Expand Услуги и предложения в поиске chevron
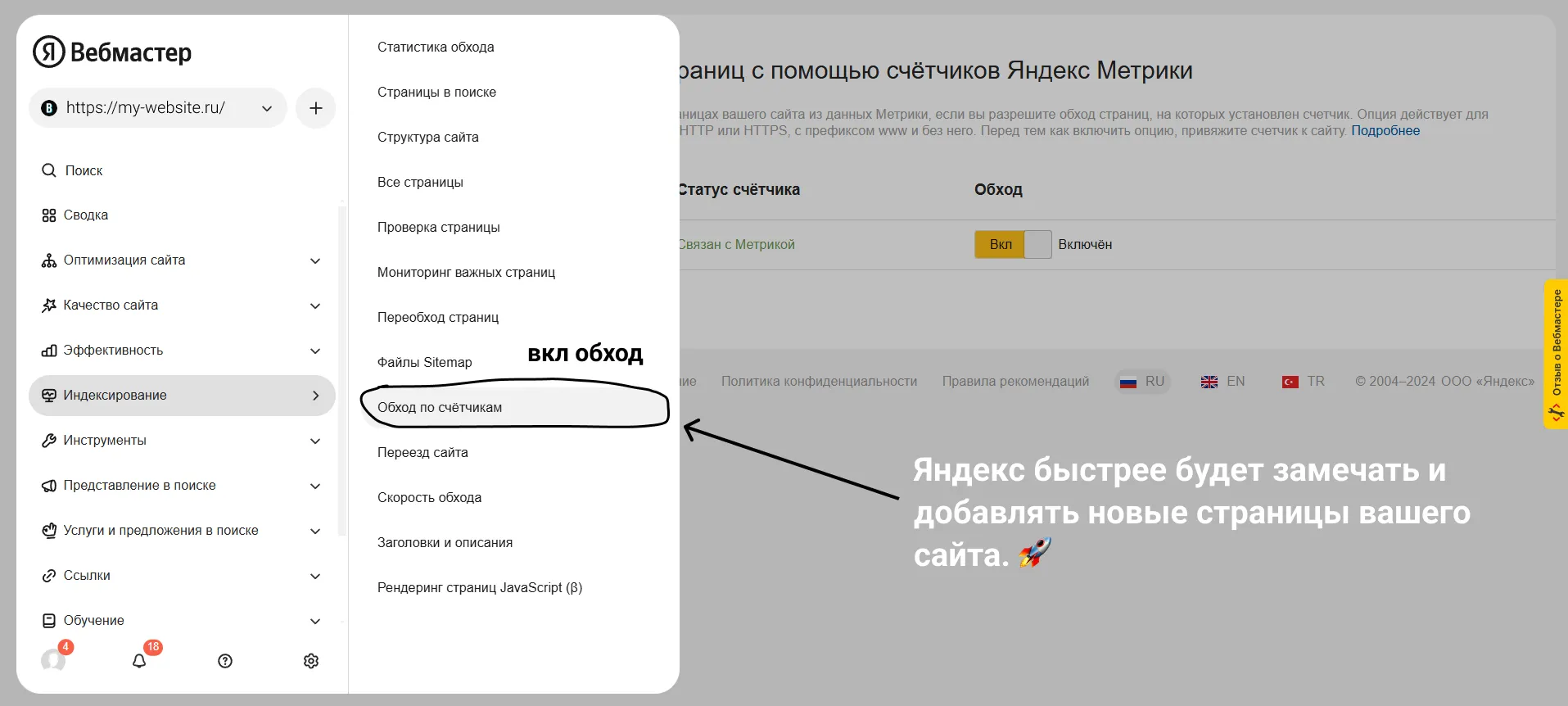The image size is (1568, 706). [315, 531]
